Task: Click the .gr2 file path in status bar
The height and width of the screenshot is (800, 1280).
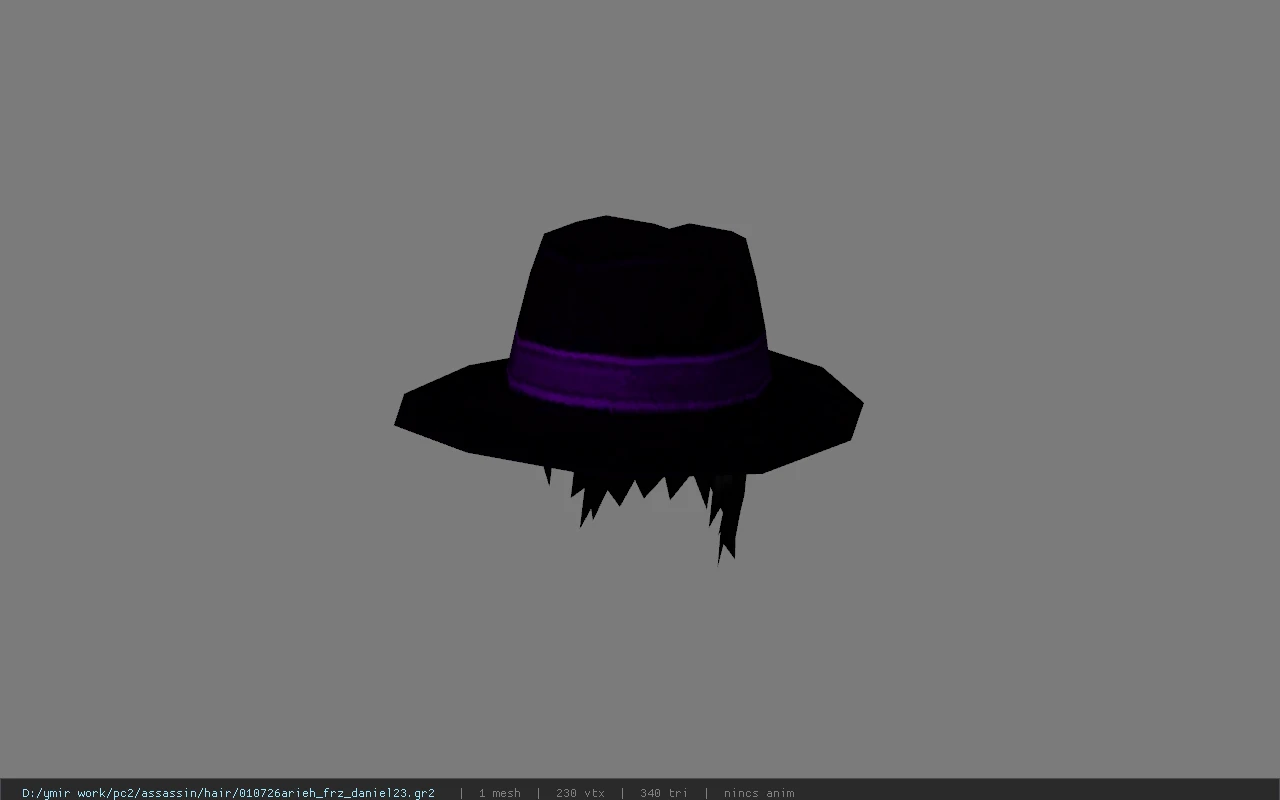Action: 228,793
